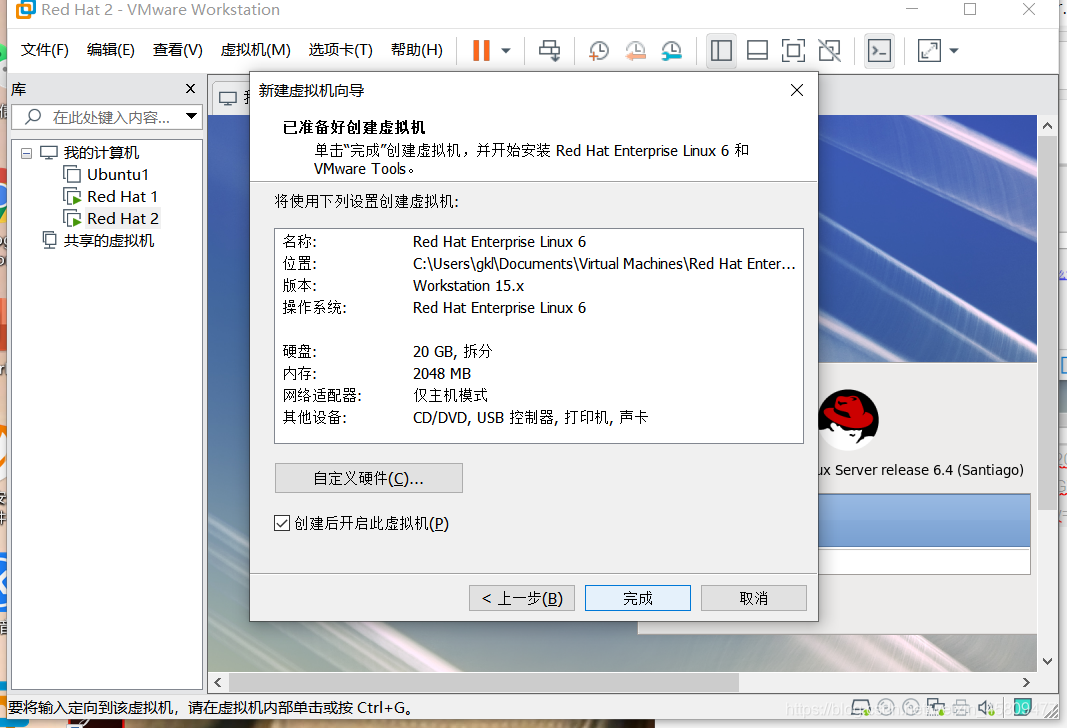Click the sound card status icon
The height and width of the screenshot is (728, 1067).
pyautogui.click(x=986, y=708)
